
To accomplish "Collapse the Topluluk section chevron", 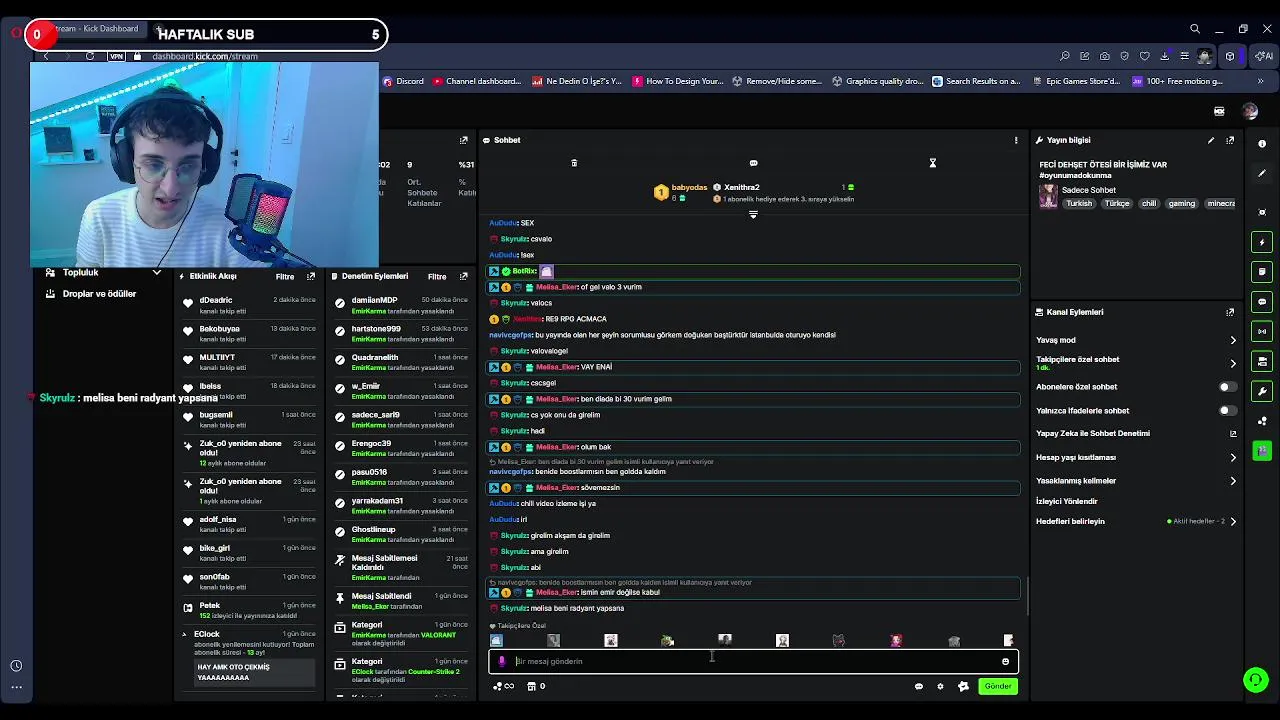I will [x=156, y=272].
